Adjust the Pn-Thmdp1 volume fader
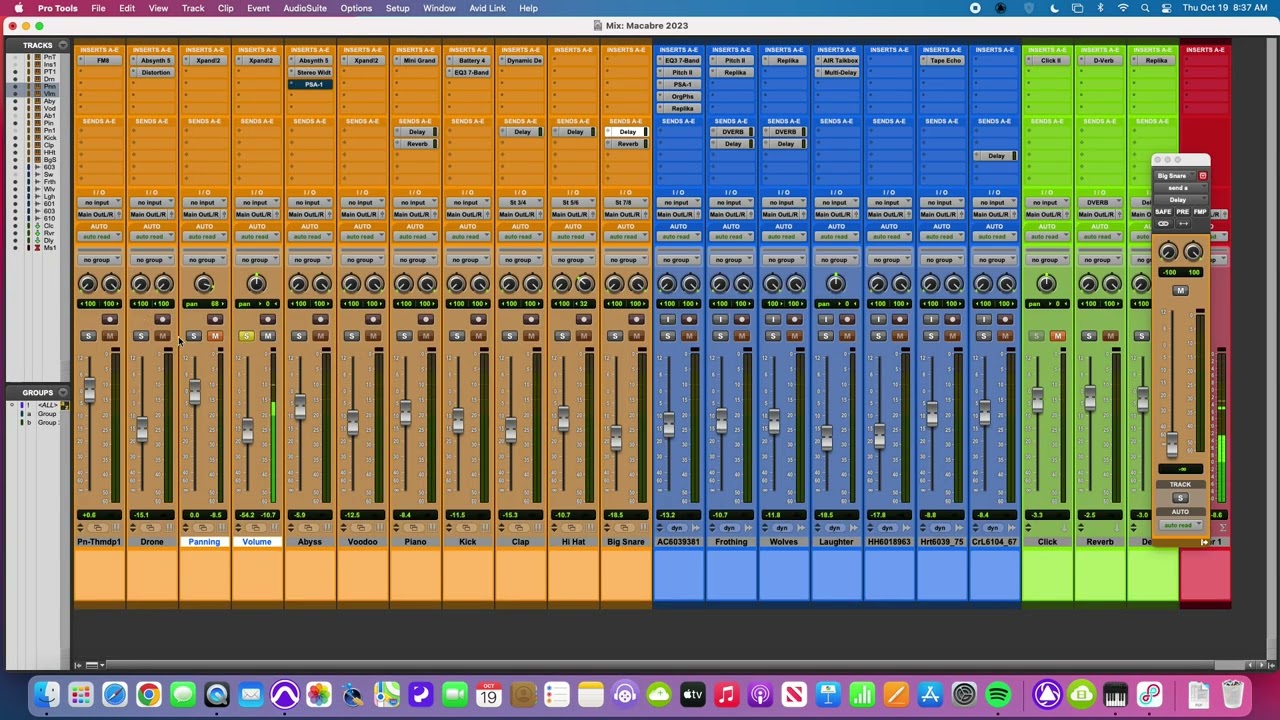Image resolution: width=1280 pixels, height=720 pixels. [x=89, y=390]
